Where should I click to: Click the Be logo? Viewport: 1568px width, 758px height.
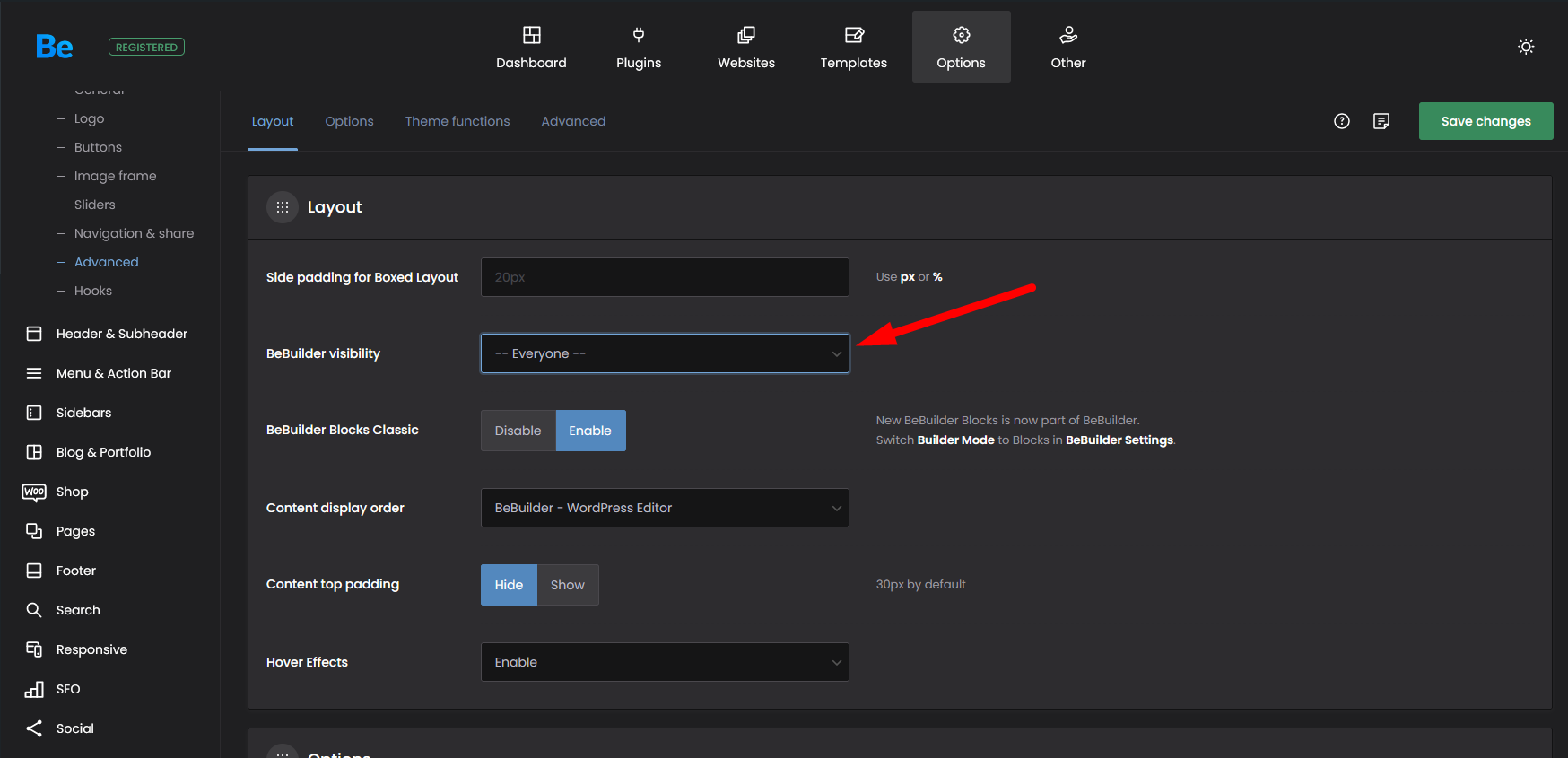(x=54, y=47)
